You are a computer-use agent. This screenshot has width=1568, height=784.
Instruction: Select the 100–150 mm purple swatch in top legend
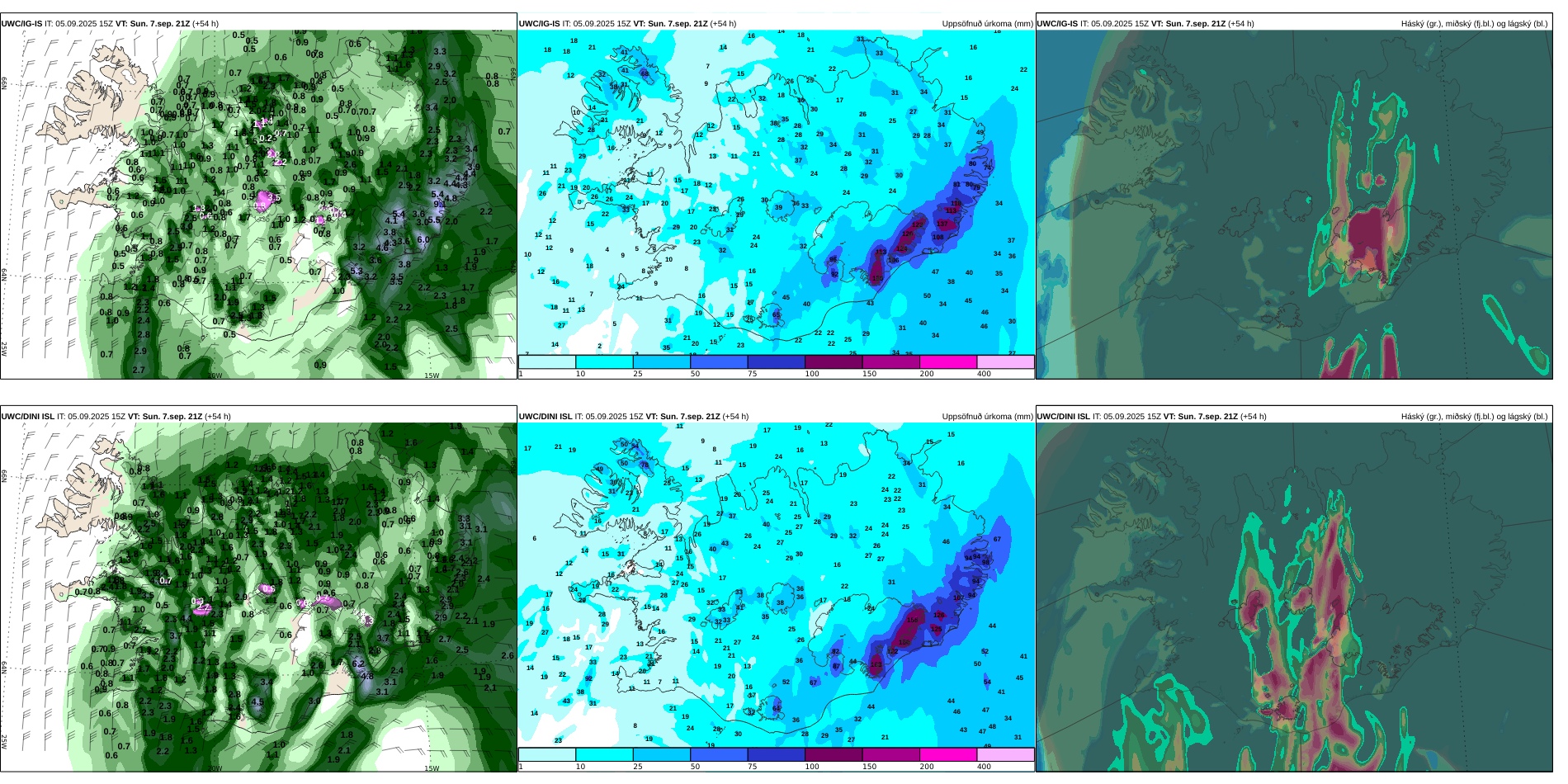[x=834, y=362]
